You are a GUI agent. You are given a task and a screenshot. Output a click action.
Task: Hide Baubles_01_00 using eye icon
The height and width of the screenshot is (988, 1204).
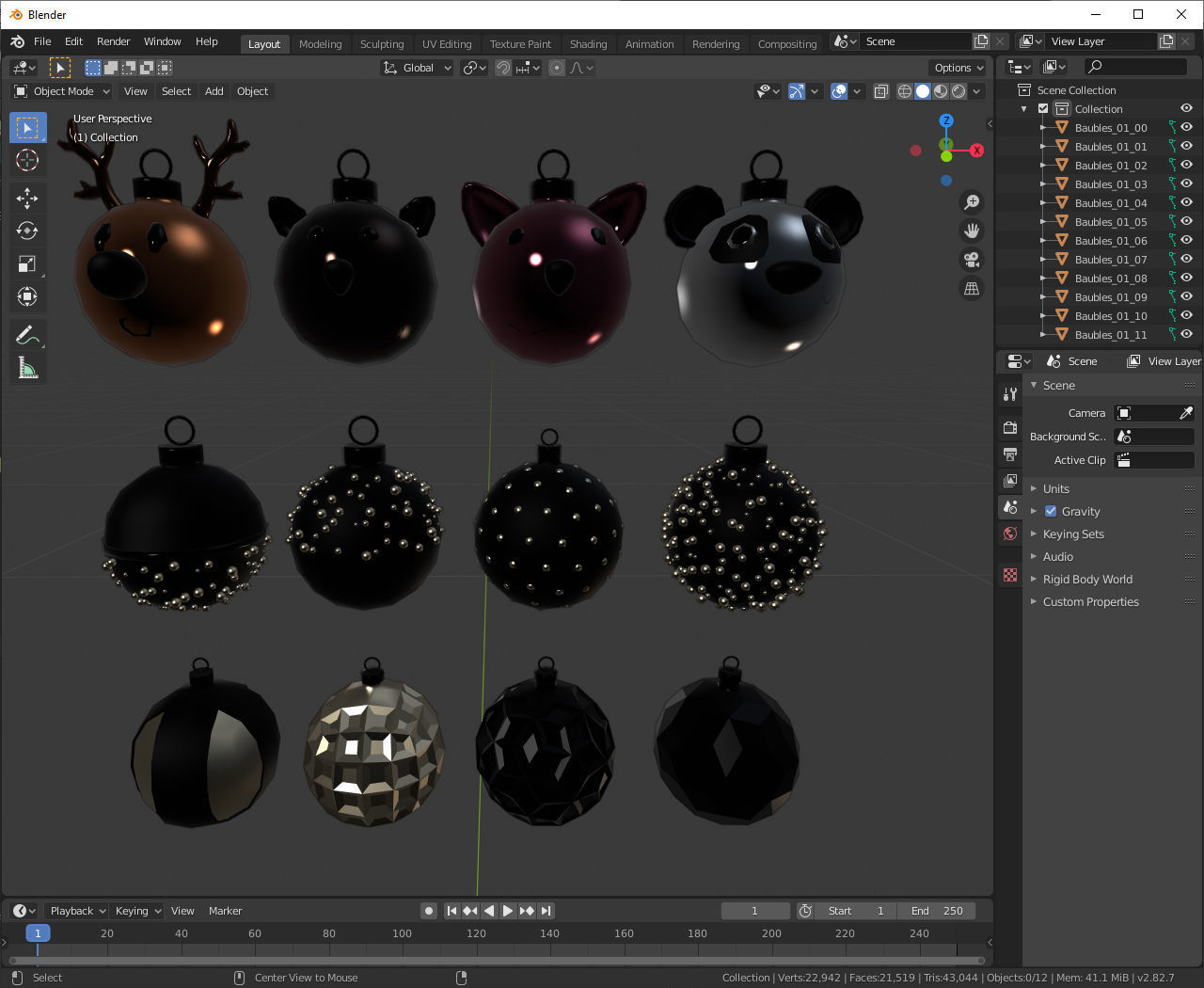(x=1187, y=127)
